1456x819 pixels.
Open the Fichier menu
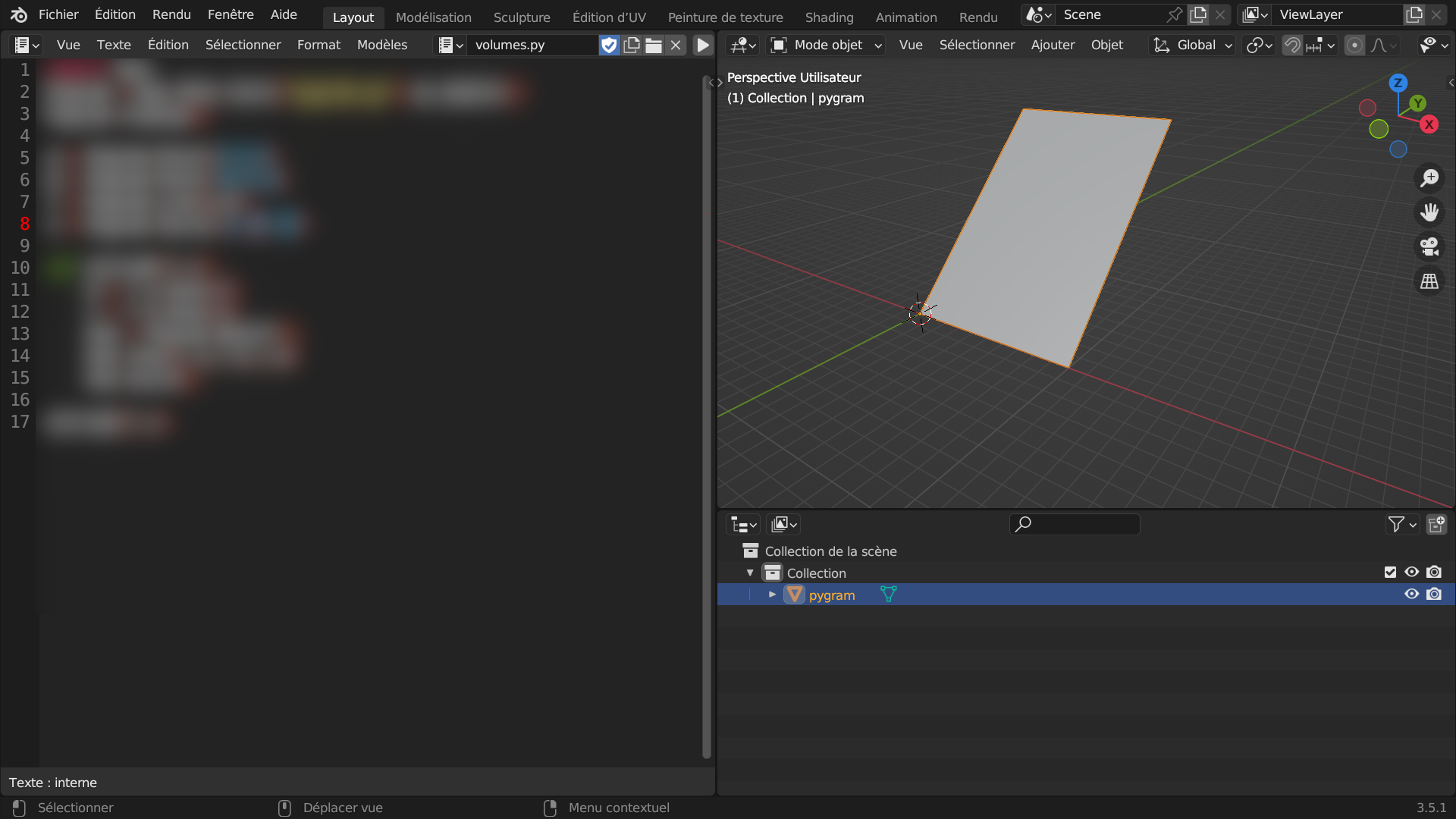pyautogui.click(x=58, y=15)
